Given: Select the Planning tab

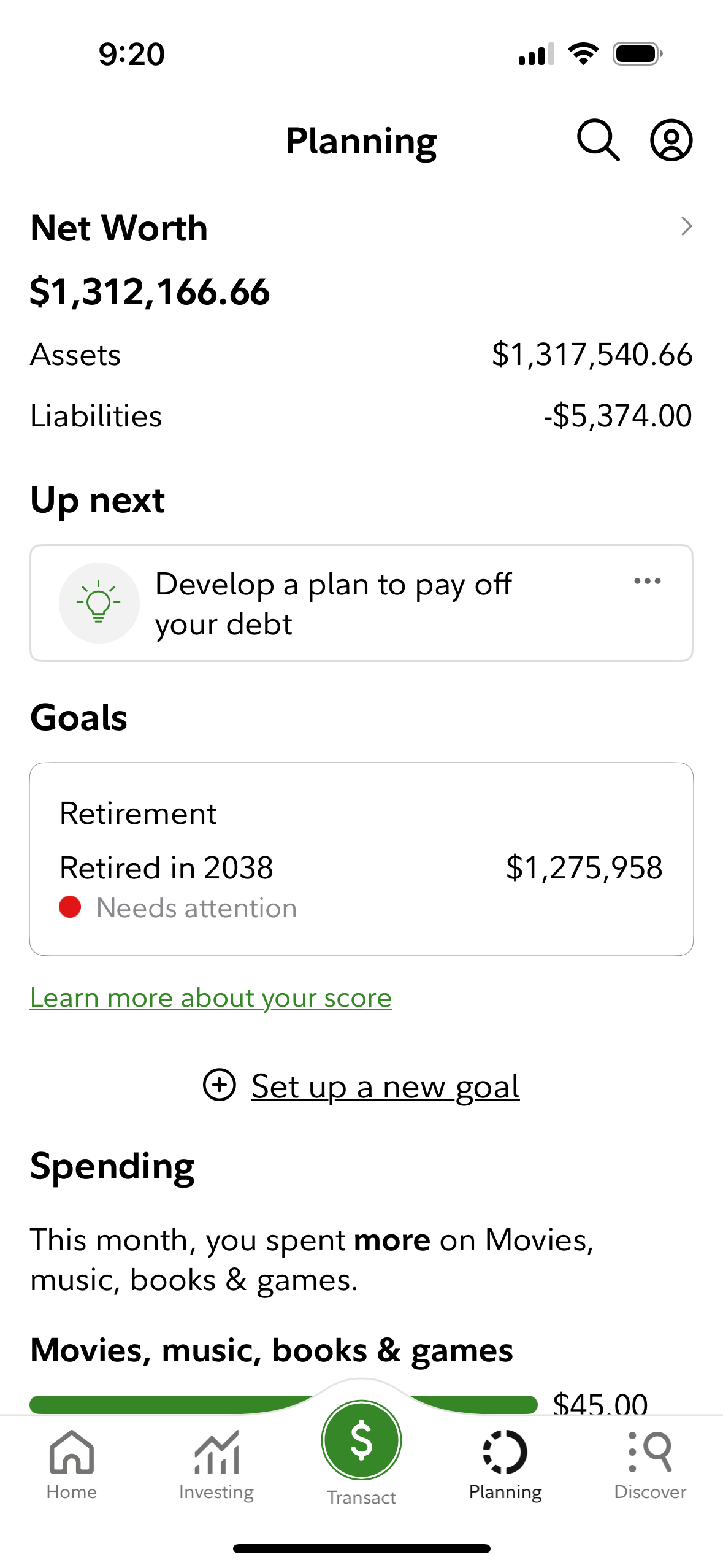Looking at the screenshot, I should click(x=505, y=1464).
